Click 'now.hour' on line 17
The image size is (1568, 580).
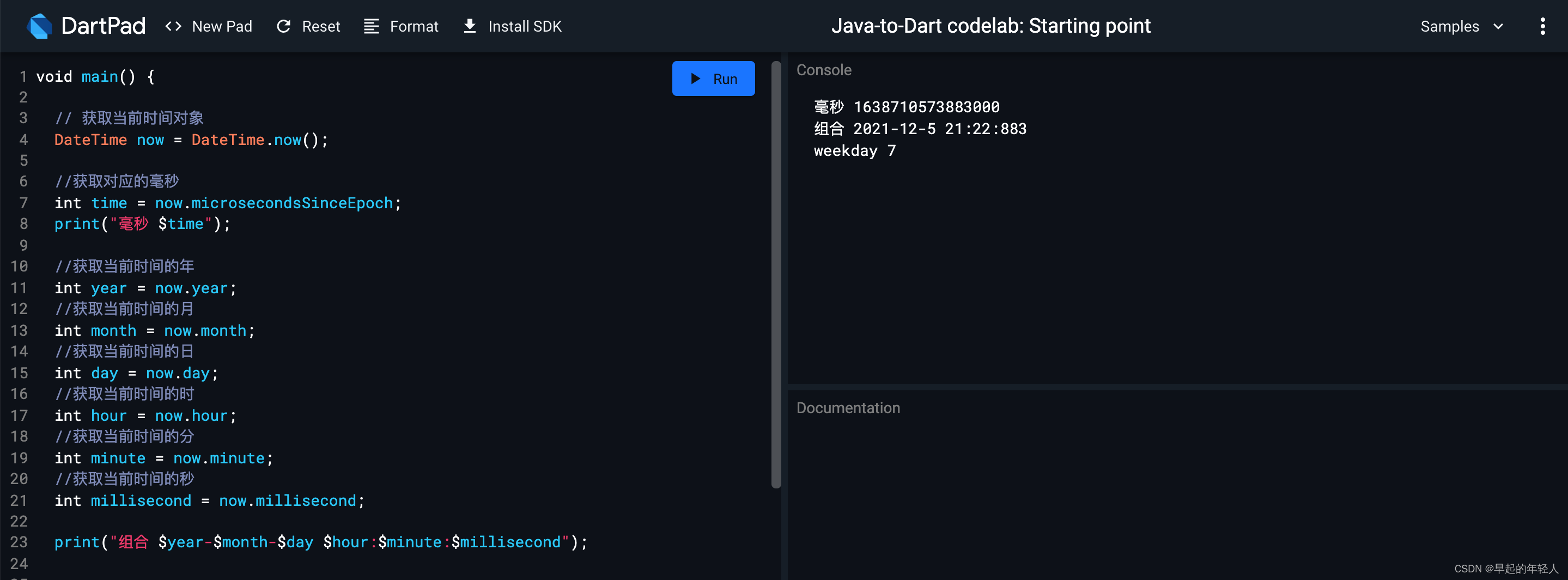(191, 416)
